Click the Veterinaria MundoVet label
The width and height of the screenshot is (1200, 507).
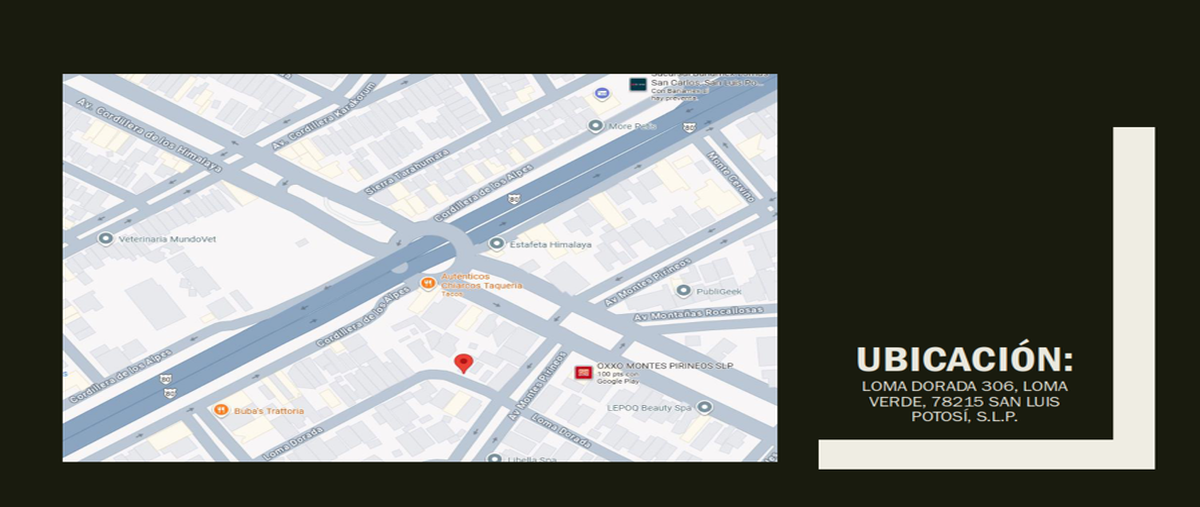168,240
